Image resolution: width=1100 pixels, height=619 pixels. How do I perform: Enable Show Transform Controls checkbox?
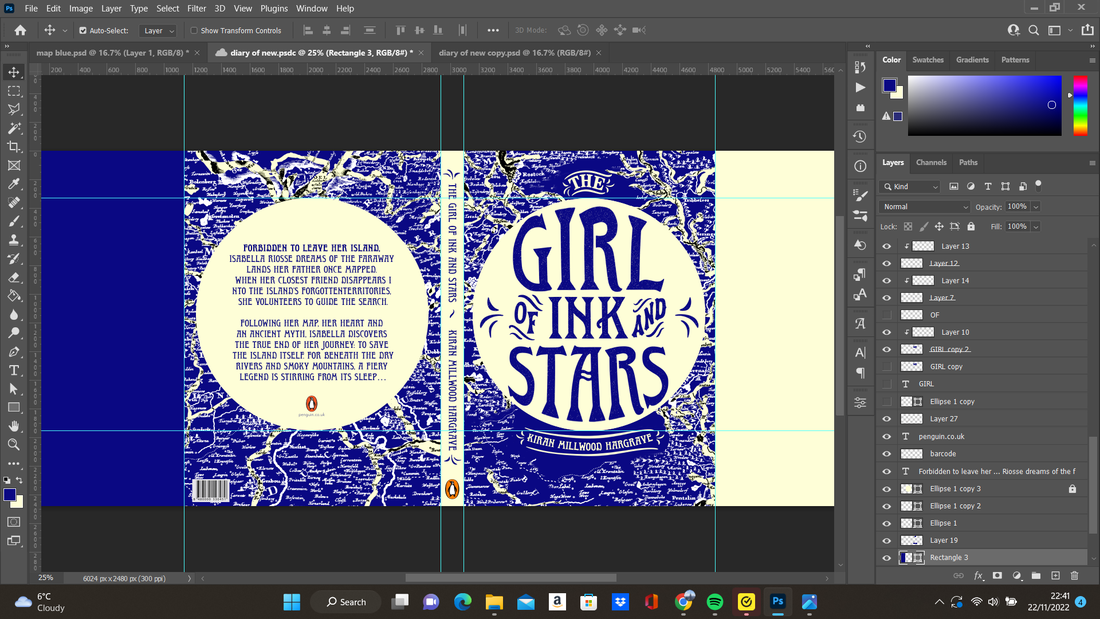pyautogui.click(x=194, y=31)
